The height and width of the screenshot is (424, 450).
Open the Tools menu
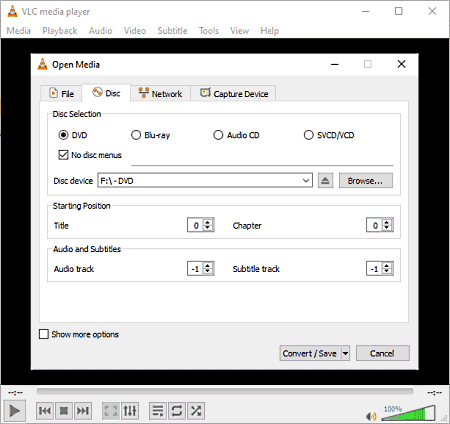click(x=209, y=31)
